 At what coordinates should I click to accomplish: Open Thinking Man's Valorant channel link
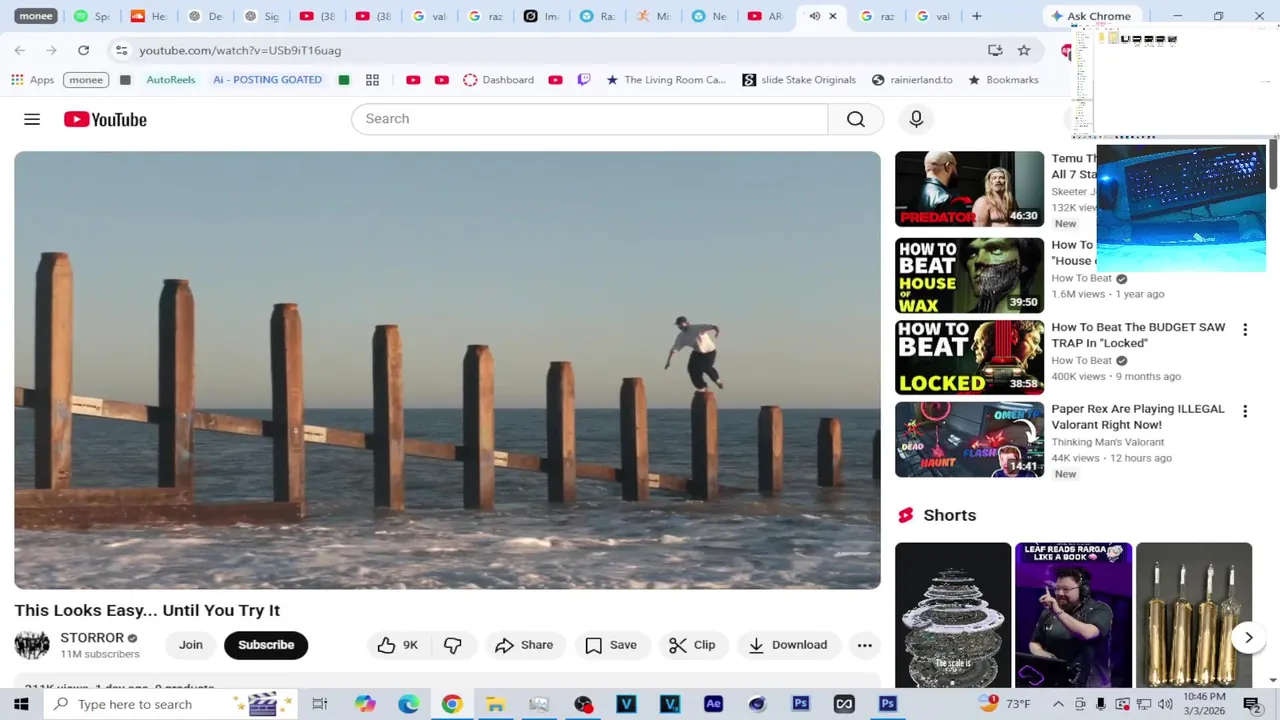pos(1107,442)
